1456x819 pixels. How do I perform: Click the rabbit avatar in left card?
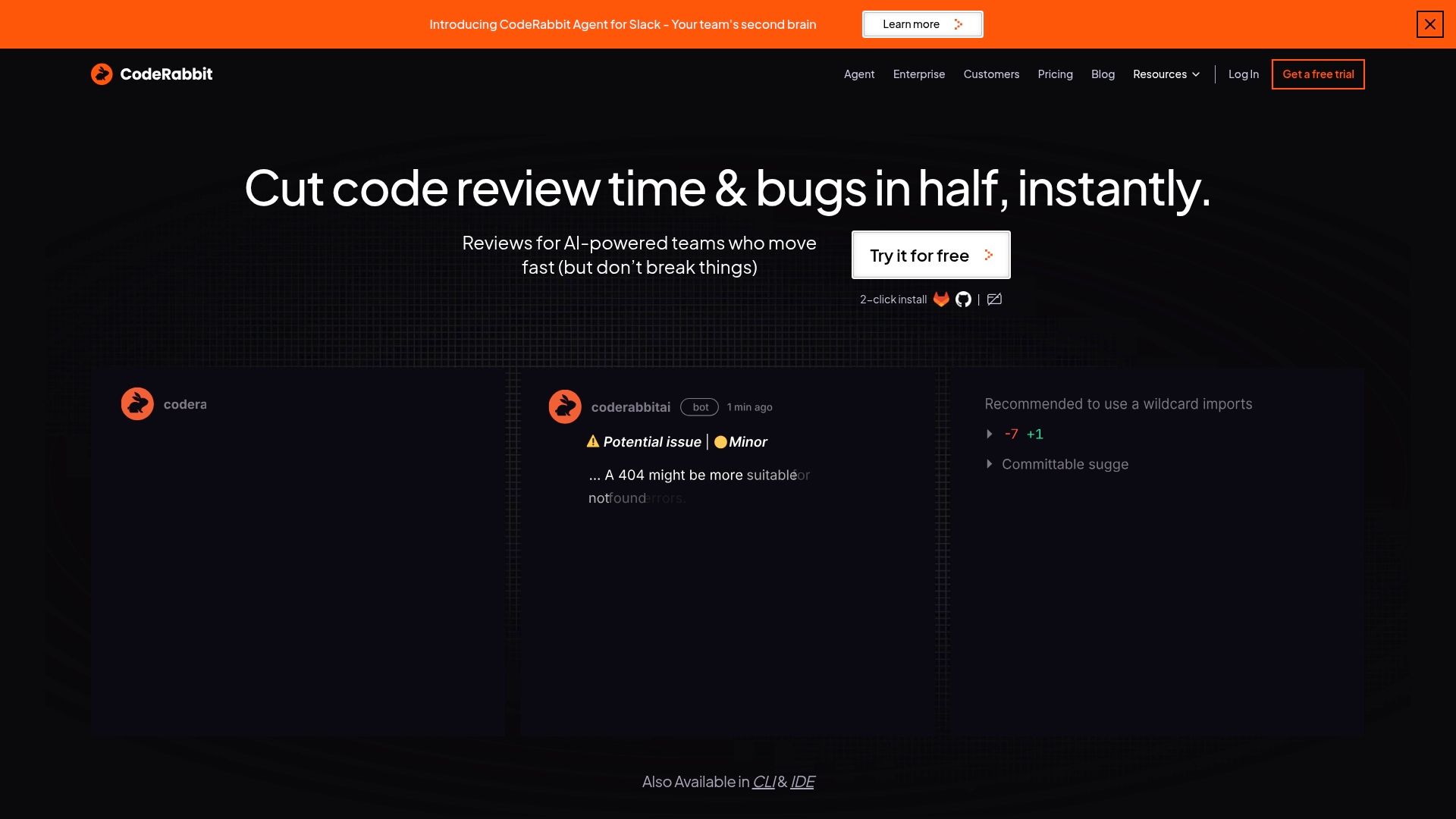click(137, 403)
